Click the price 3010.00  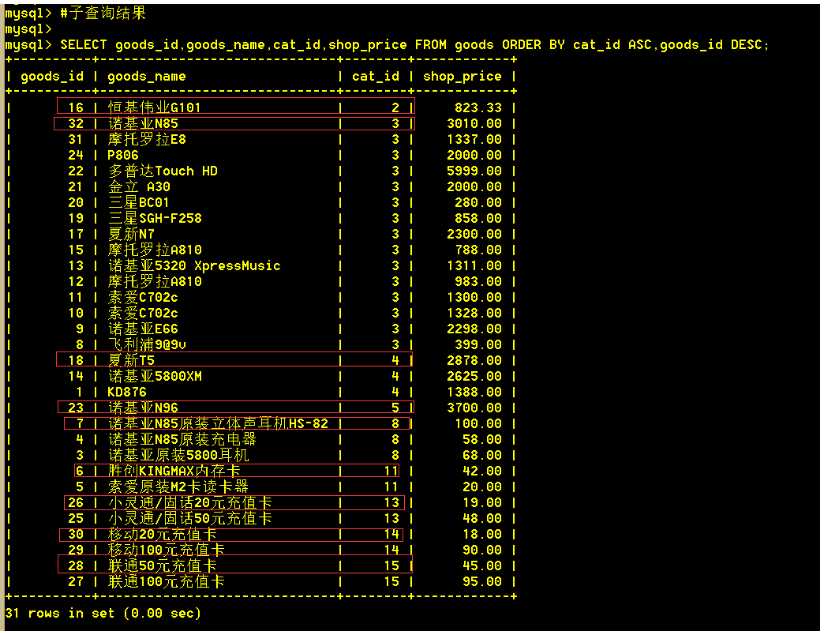point(474,123)
